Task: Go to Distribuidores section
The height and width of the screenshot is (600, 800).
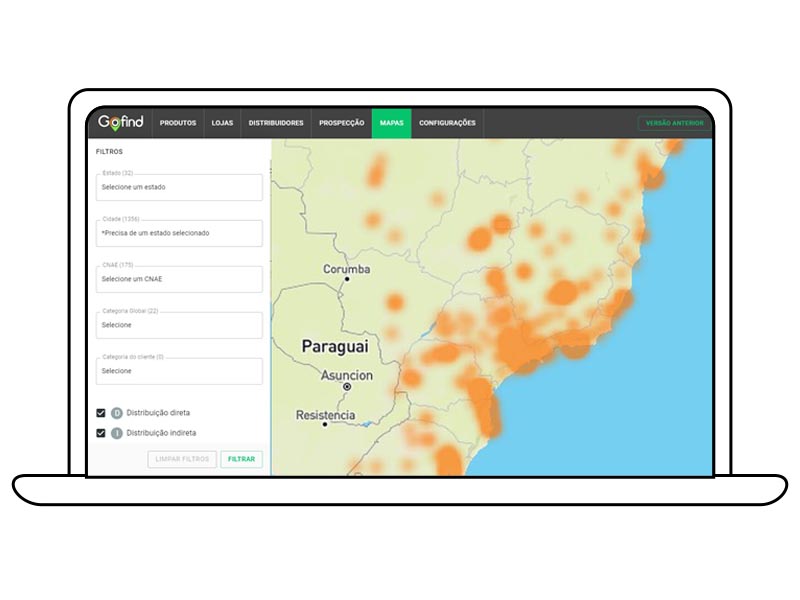Action: coord(276,123)
